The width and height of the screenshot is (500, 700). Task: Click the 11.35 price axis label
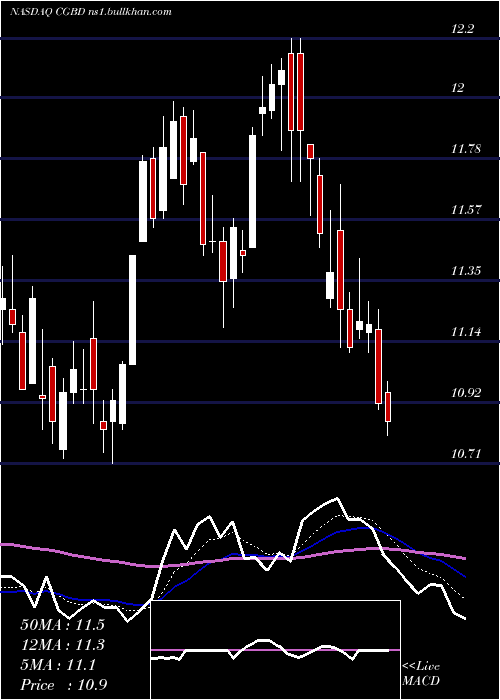point(466,271)
